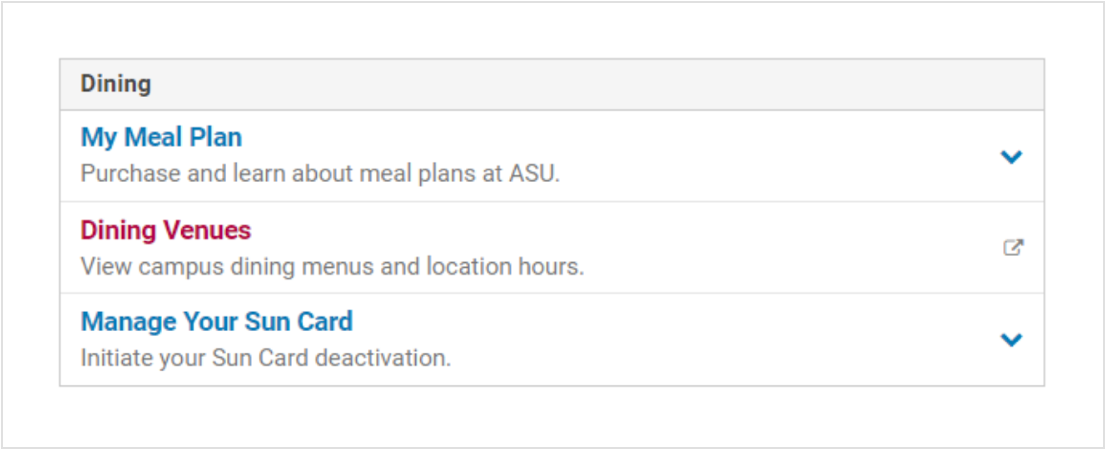The width and height of the screenshot is (1106, 450).
Task: Click the red Dining Venues heading
Action: (x=166, y=230)
